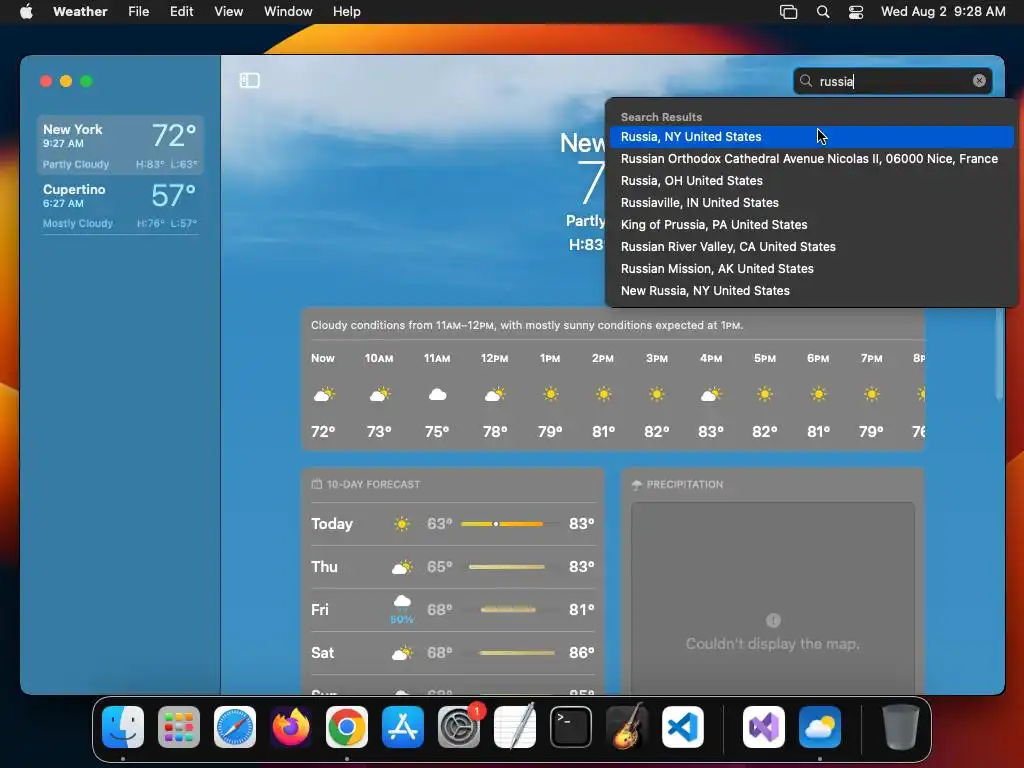The width and height of the screenshot is (1024, 768).
Task: Choose Russian Orthodox Cathedral Nice, France result
Action: click(812, 159)
